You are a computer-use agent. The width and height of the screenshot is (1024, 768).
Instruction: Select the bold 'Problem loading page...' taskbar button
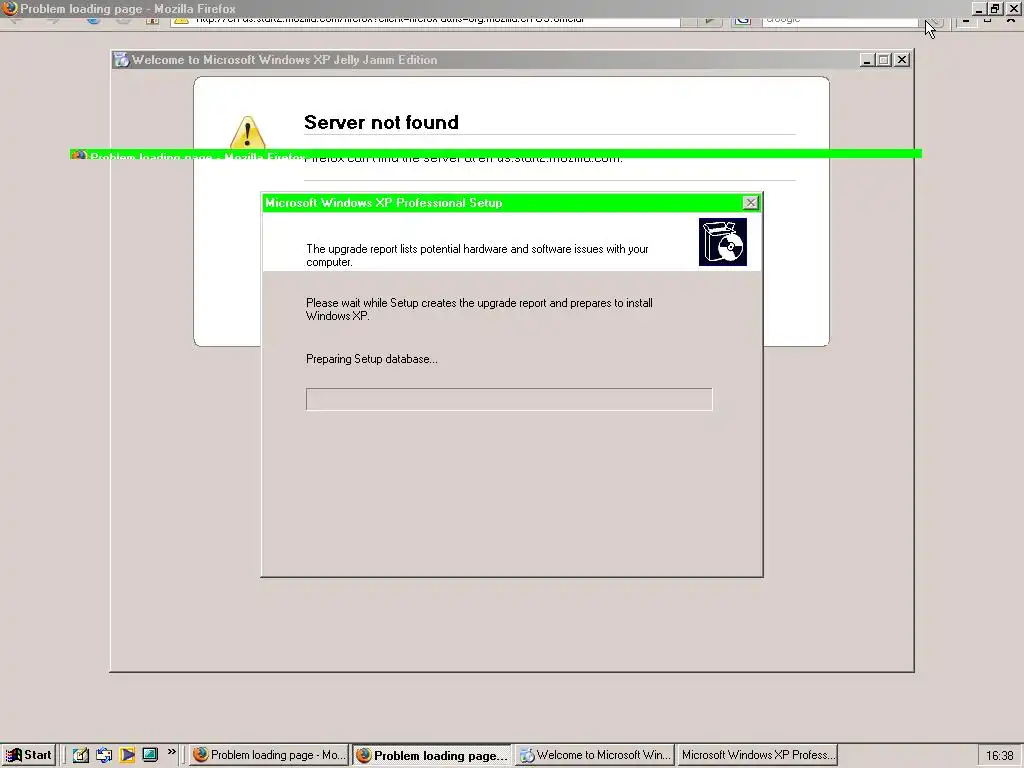coord(432,755)
